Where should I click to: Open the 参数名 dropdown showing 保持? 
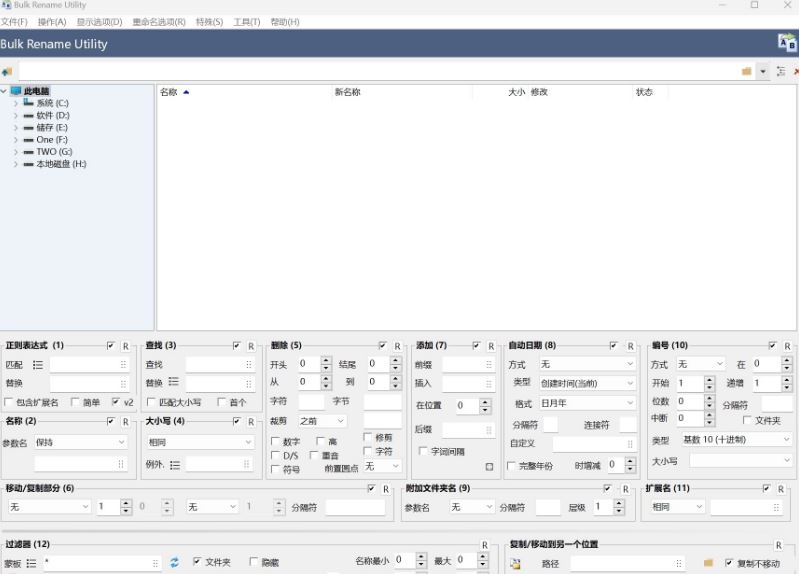(81, 442)
